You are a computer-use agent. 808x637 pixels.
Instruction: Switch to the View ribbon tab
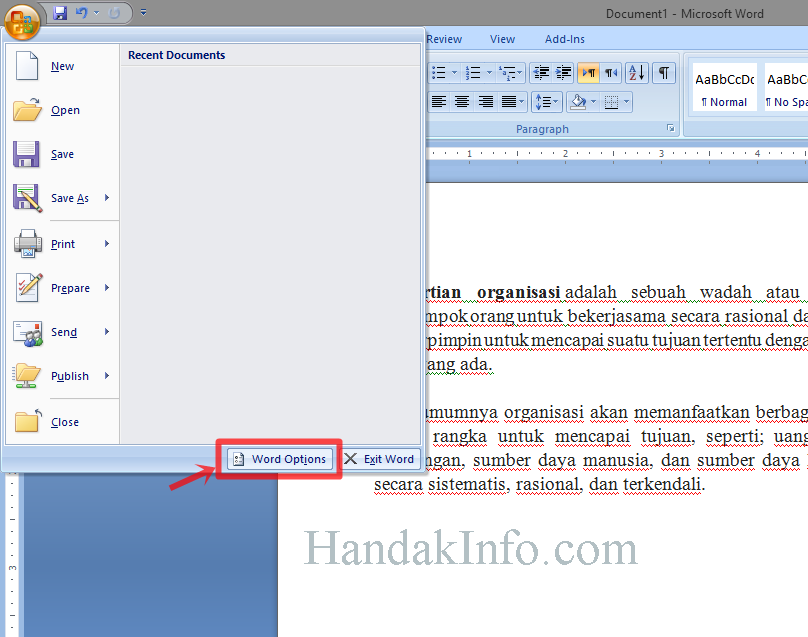coord(502,39)
